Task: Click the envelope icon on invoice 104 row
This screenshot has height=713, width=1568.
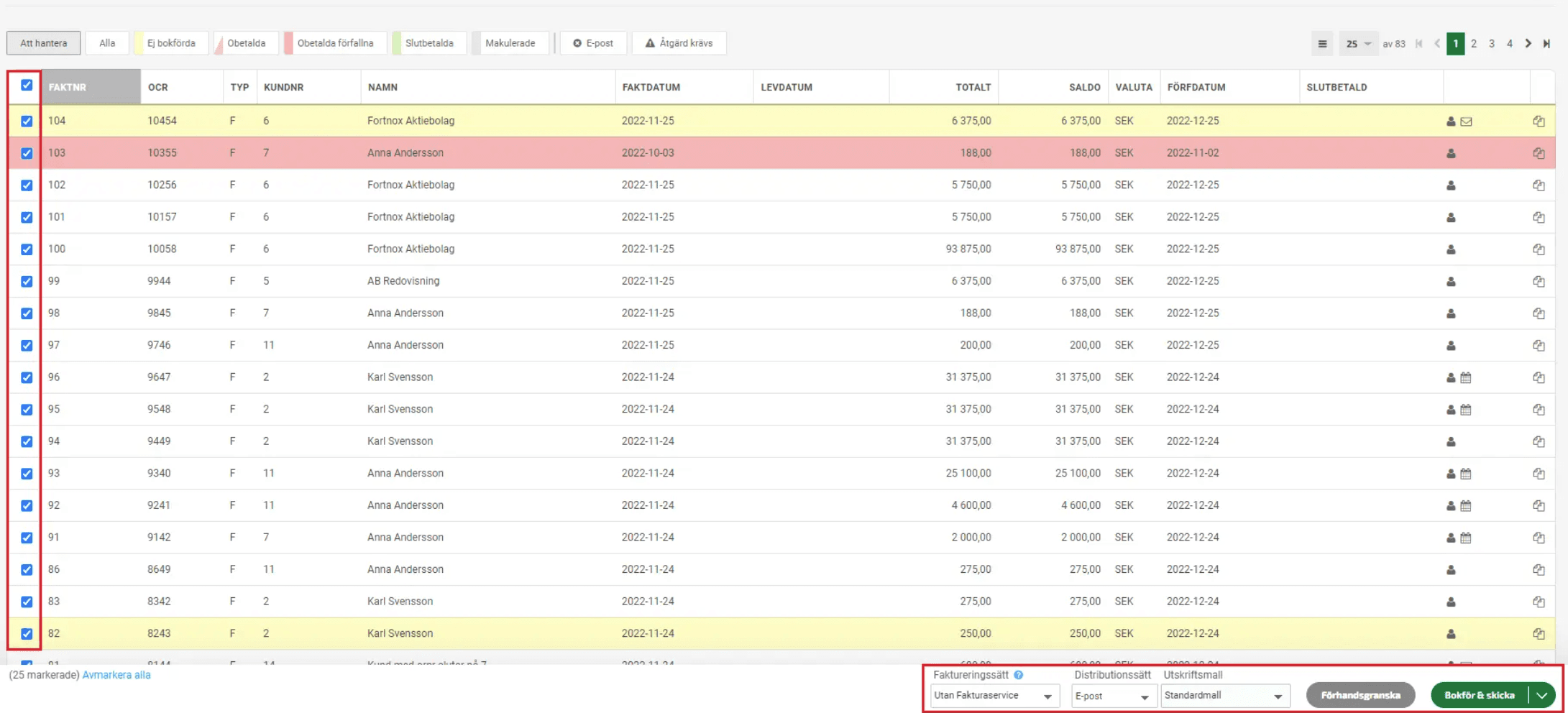Action: click(1467, 121)
